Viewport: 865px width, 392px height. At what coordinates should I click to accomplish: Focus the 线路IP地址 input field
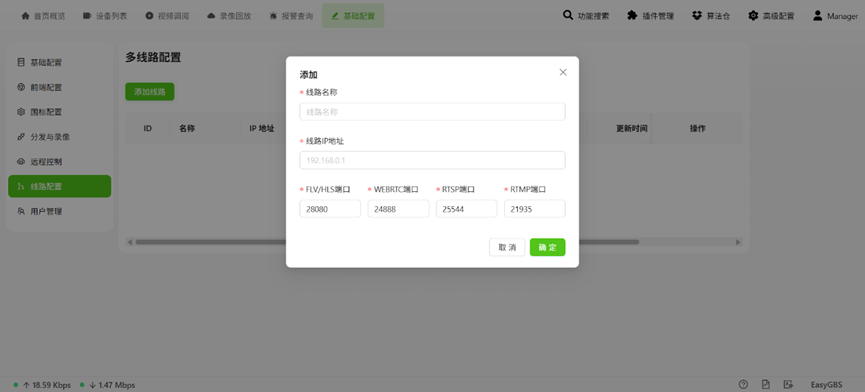pos(432,160)
